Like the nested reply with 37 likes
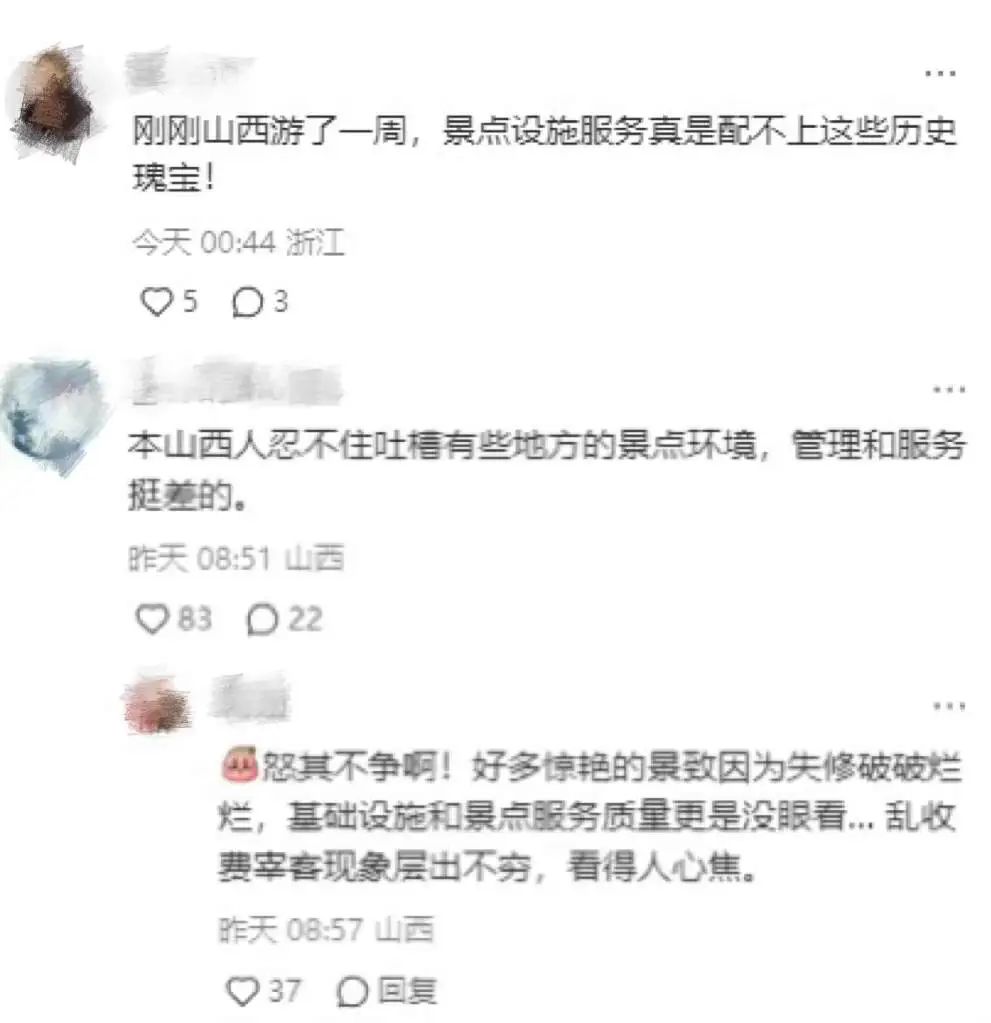This screenshot has height=1023, width=991. click(x=243, y=991)
